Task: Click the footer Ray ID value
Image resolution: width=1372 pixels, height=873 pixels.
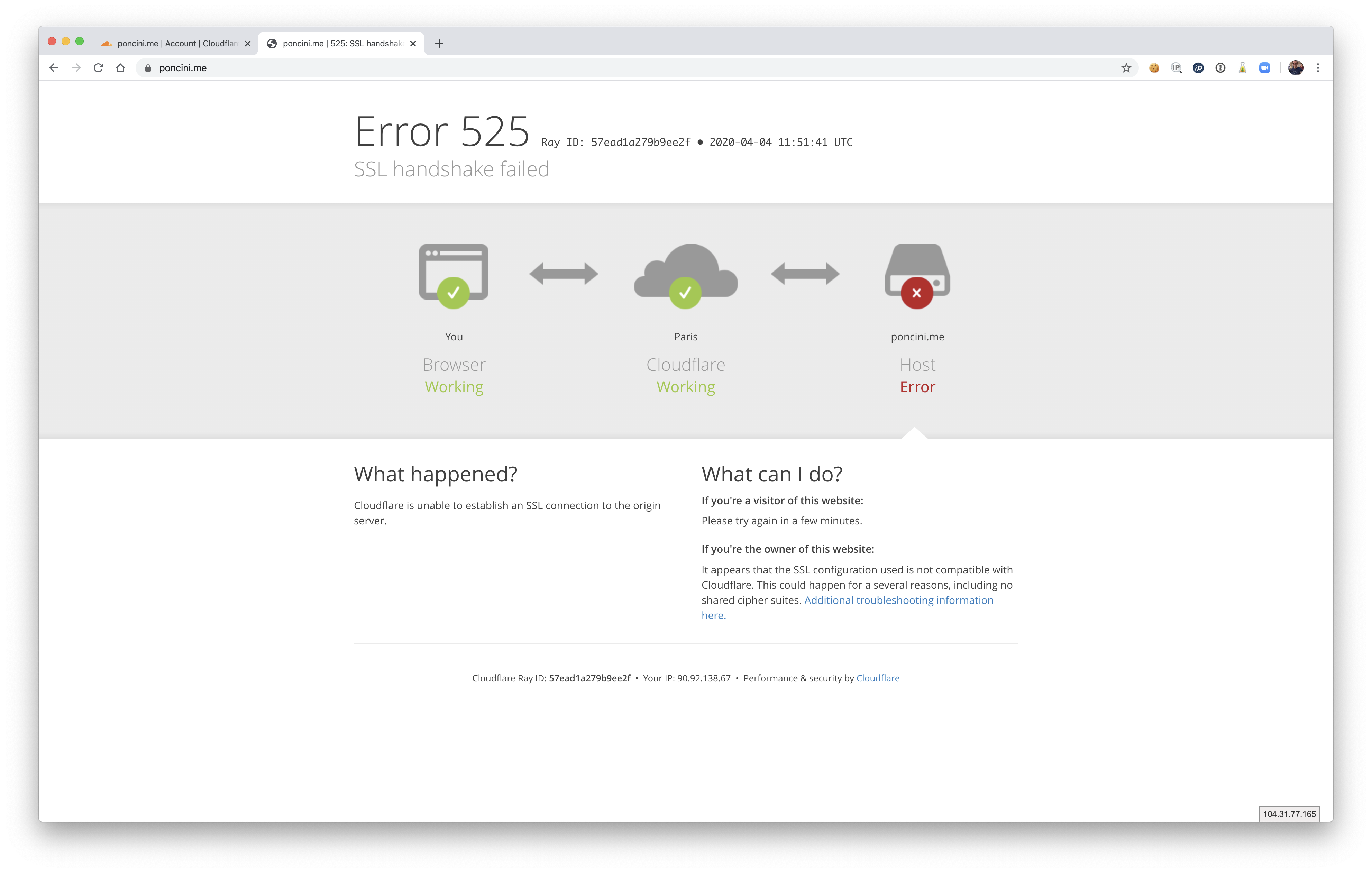Action: click(x=590, y=678)
